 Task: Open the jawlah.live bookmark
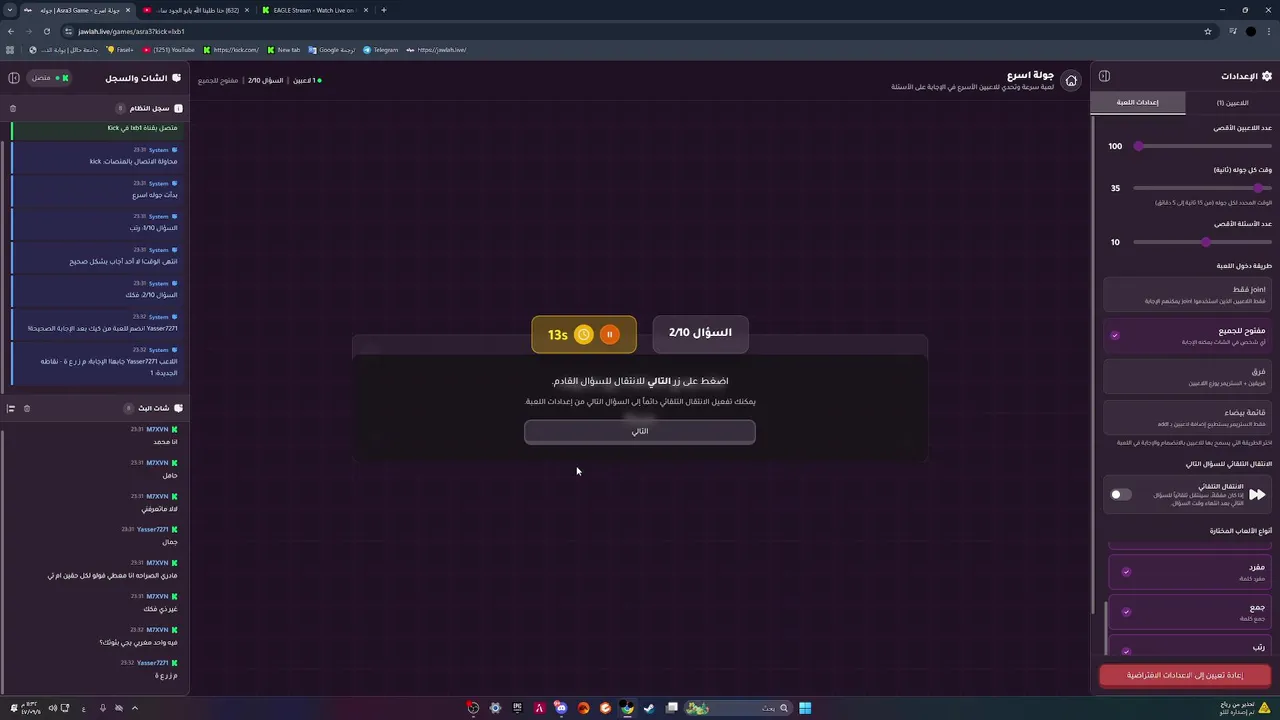point(436,50)
